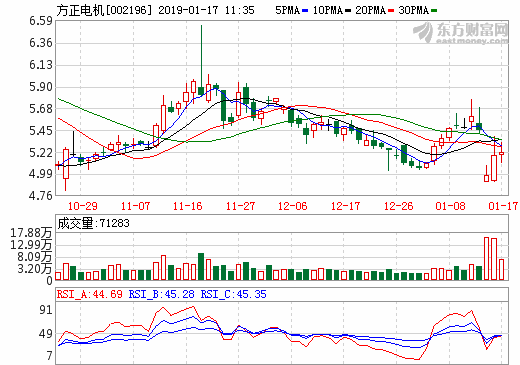Select the 10PMA legend label
Image resolution: width=520 pixels, height=365 pixels.
tap(328, 10)
